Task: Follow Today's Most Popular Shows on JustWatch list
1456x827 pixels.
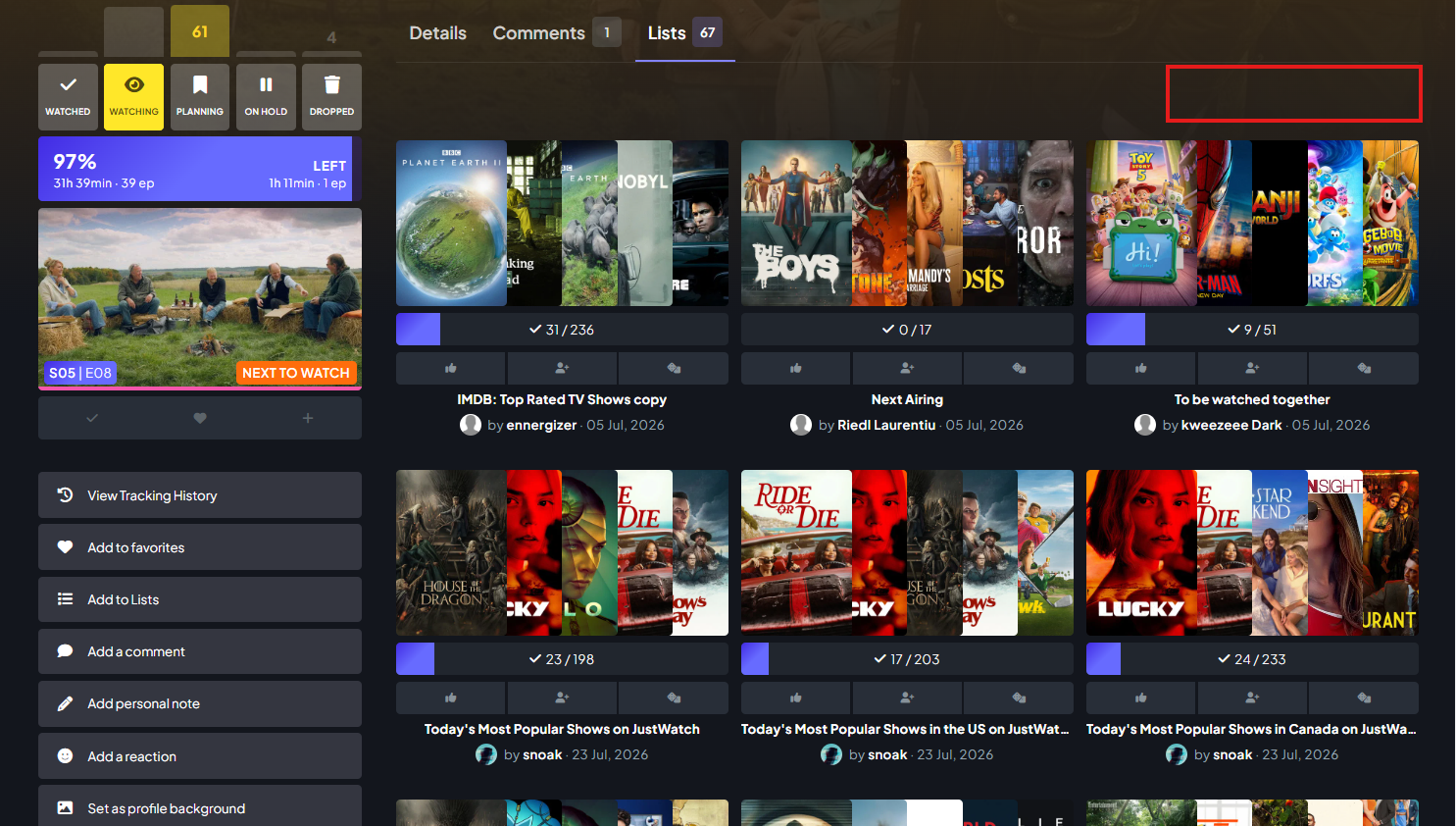Action: click(x=562, y=698)
